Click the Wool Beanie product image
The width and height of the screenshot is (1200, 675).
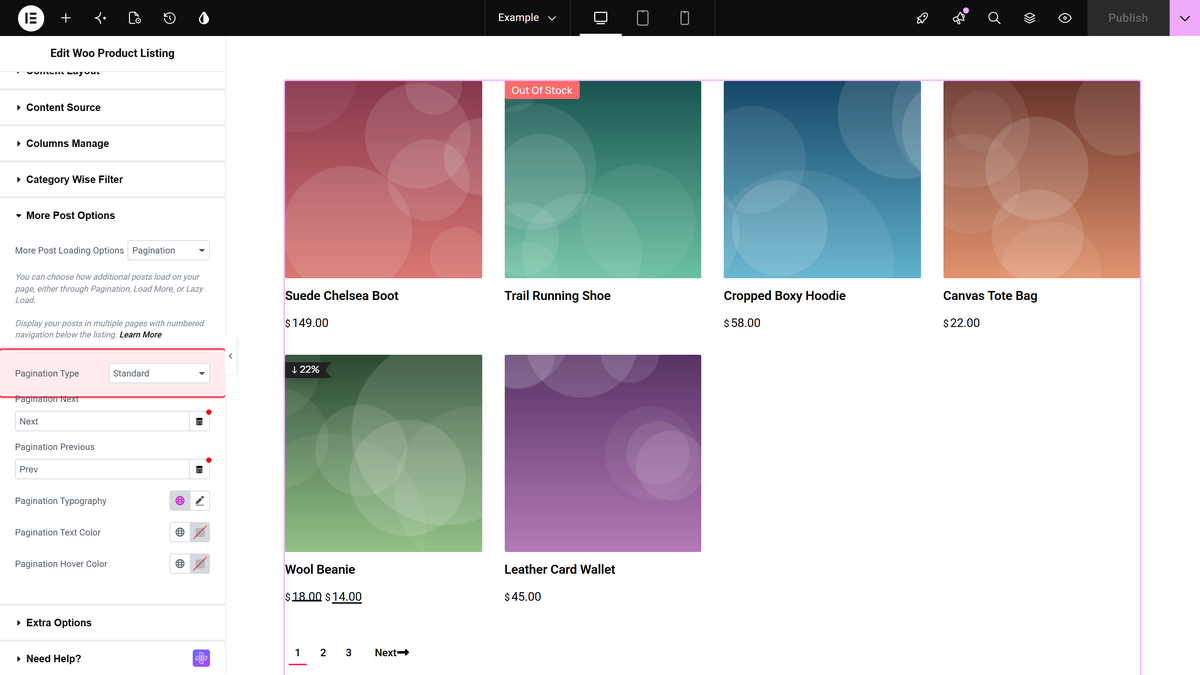point(383,453)
